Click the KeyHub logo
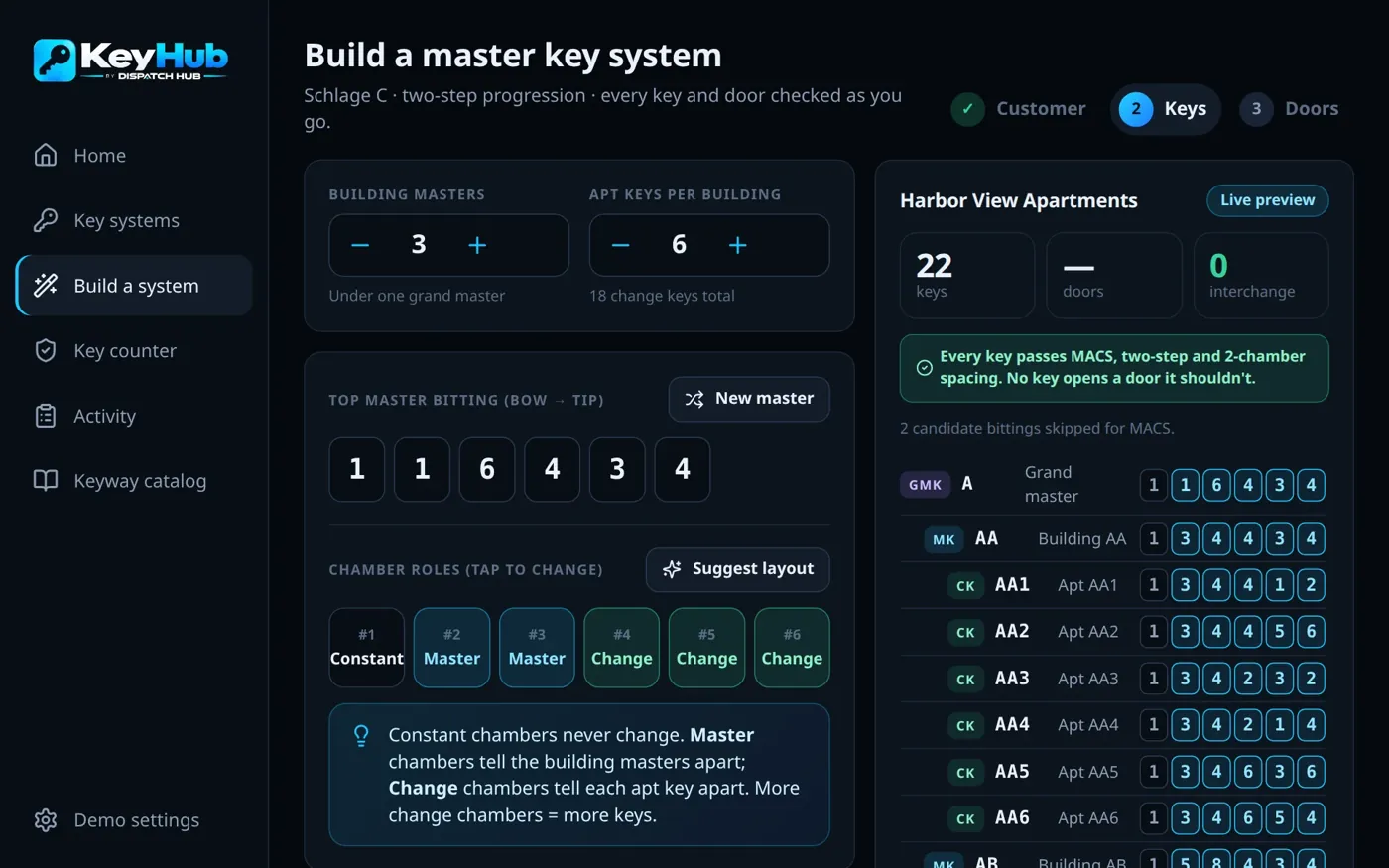This screenshot has height=868, width=1389. [x=131, y=60]
